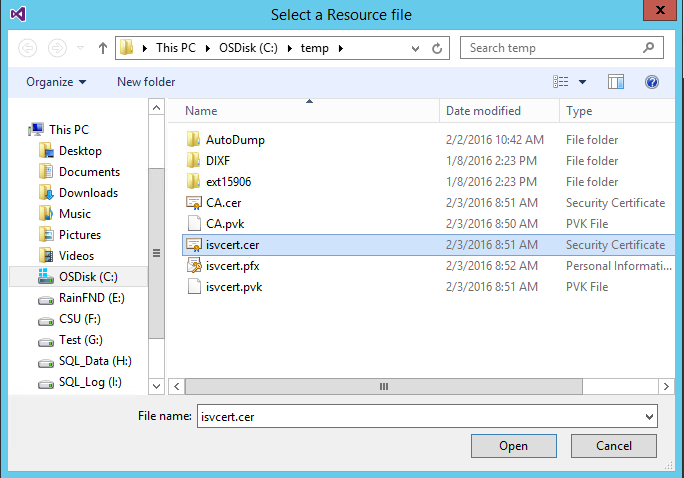Open recent locations dropdown arrow
This screenshot has width=684, height=478.
point(80,48)
